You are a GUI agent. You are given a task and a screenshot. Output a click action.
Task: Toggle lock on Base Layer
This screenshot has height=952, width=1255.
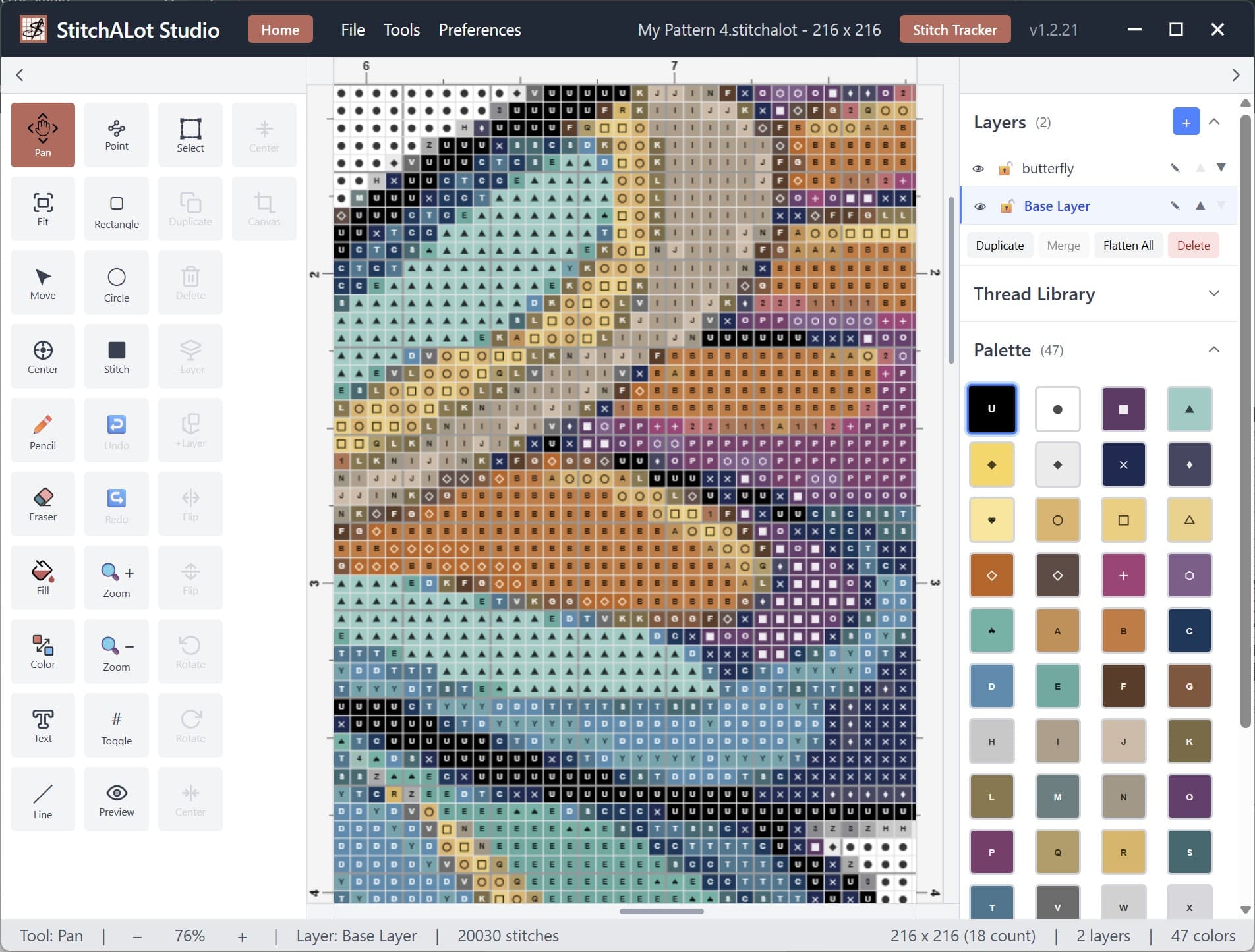(x=1007, y=206)
